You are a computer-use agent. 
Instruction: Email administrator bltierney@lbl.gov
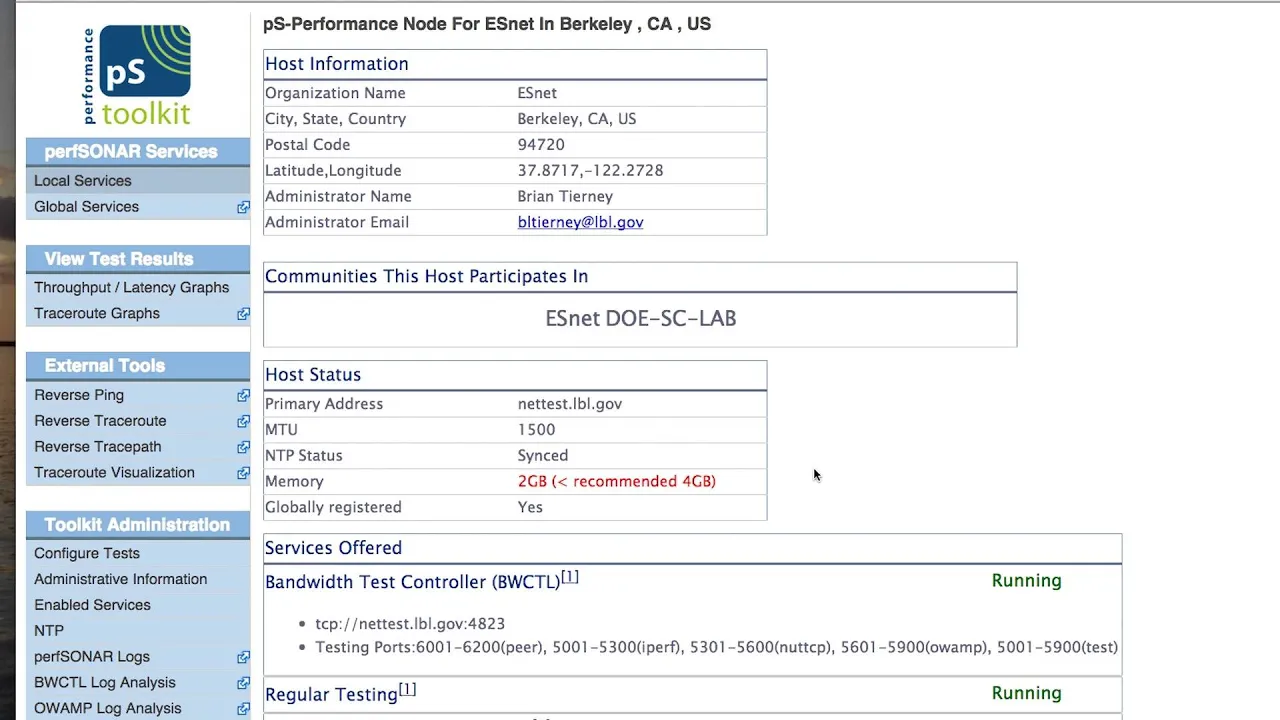point(580,222)
